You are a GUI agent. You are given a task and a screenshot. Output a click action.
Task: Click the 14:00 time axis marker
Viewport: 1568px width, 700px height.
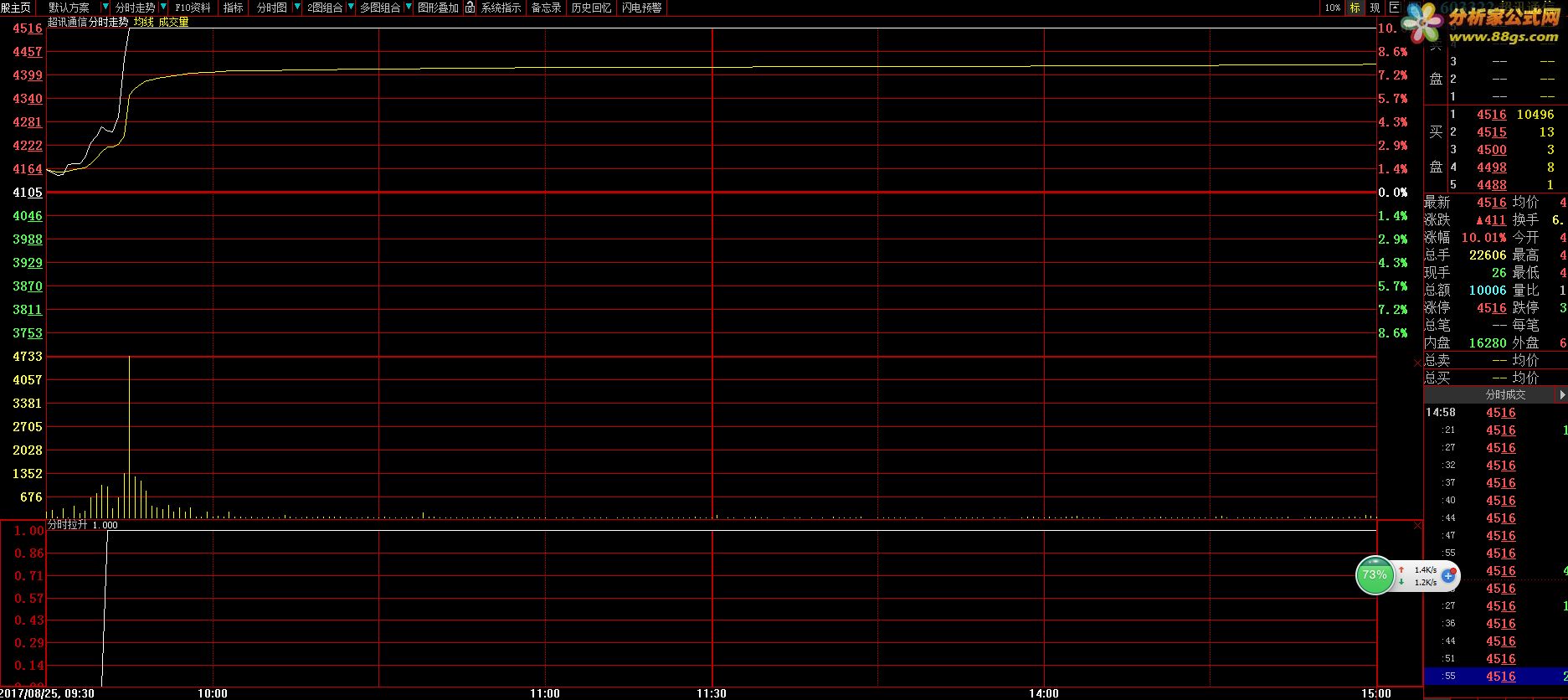tap(1044, 693)
